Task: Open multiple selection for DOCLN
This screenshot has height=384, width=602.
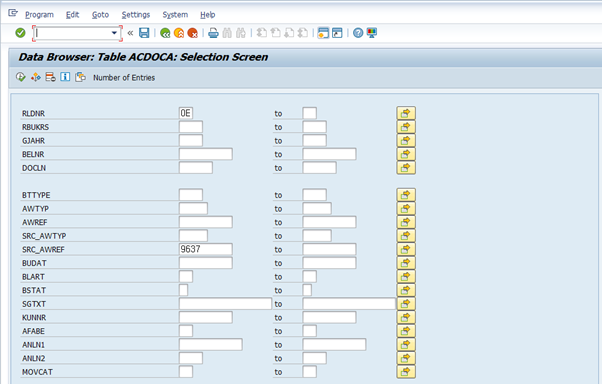Action: (x=406, y=168)
